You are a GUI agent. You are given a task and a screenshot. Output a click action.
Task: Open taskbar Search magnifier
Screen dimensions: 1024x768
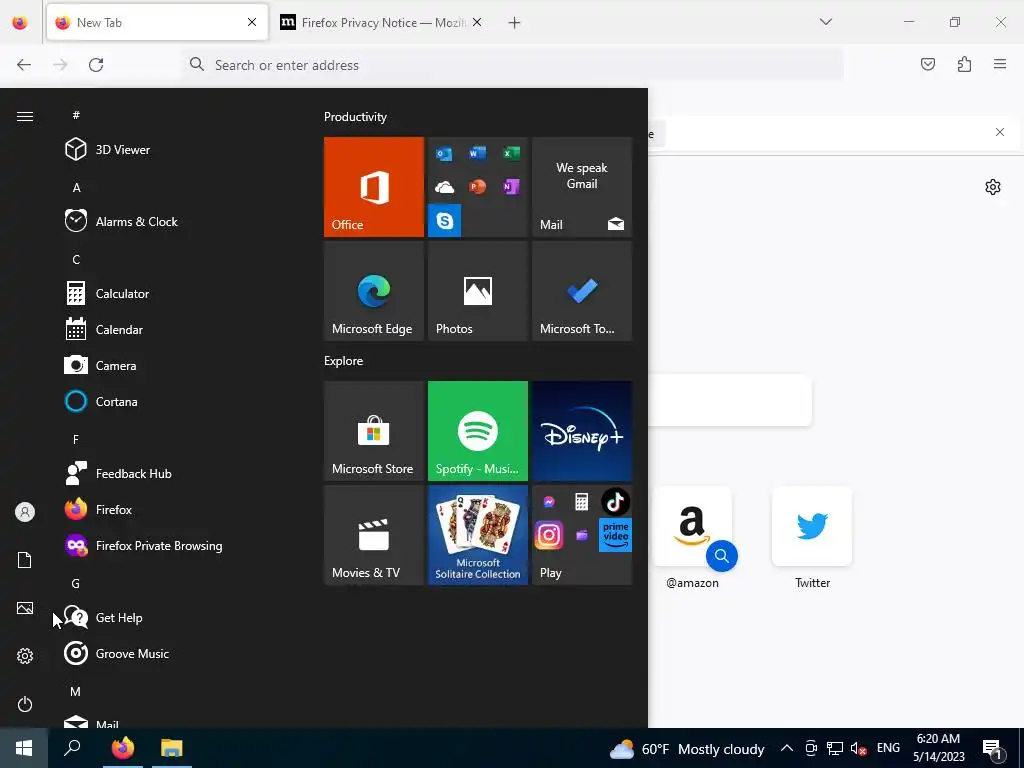[x=72, y=748]
